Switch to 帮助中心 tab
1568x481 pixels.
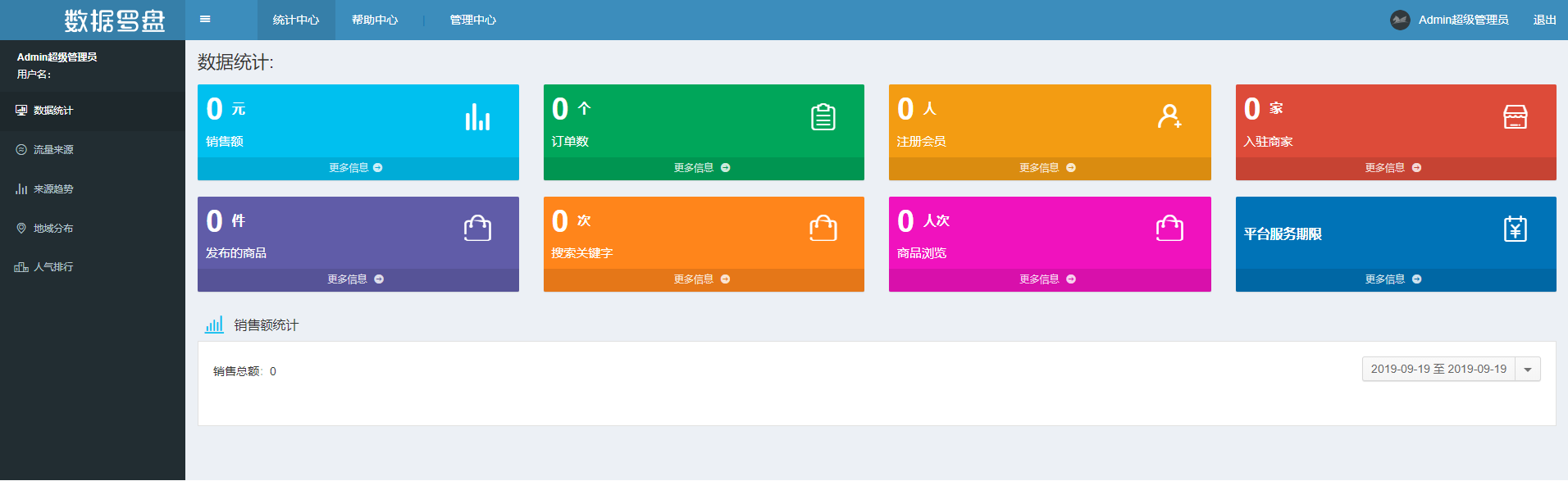pyautogui.click(x=375, y=20)
